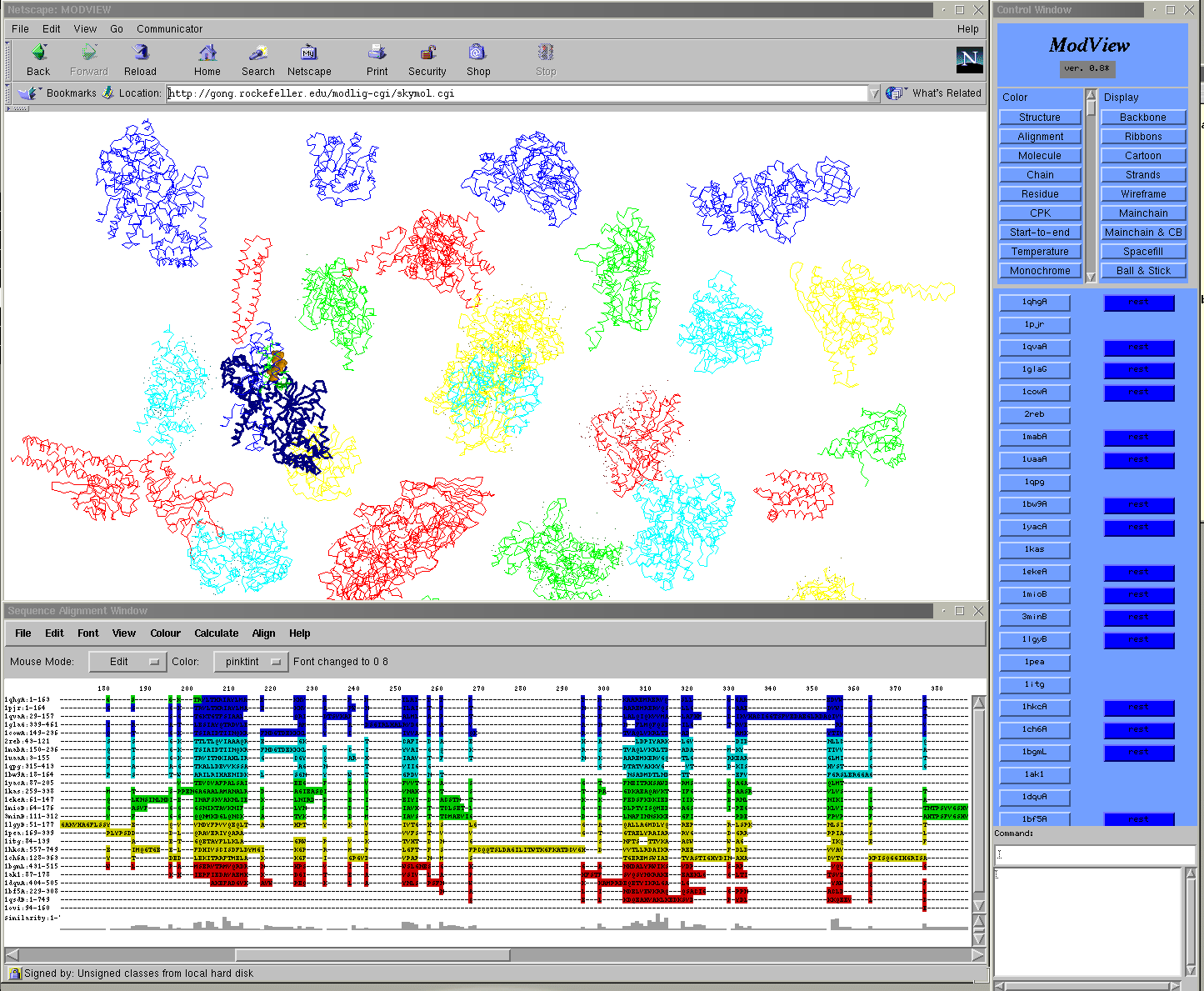Screen dimensions: 1204x991
Task: Open the Bookmarks icon in location bar
Action: pos(28,93)
